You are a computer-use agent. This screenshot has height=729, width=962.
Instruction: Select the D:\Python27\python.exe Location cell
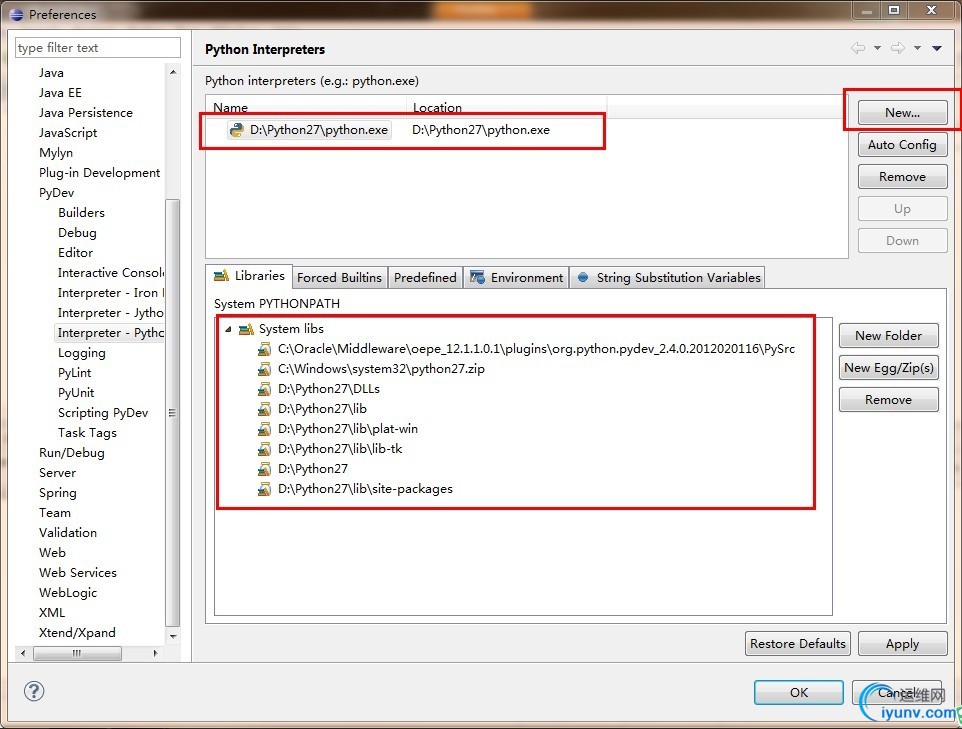coord(481,129)
